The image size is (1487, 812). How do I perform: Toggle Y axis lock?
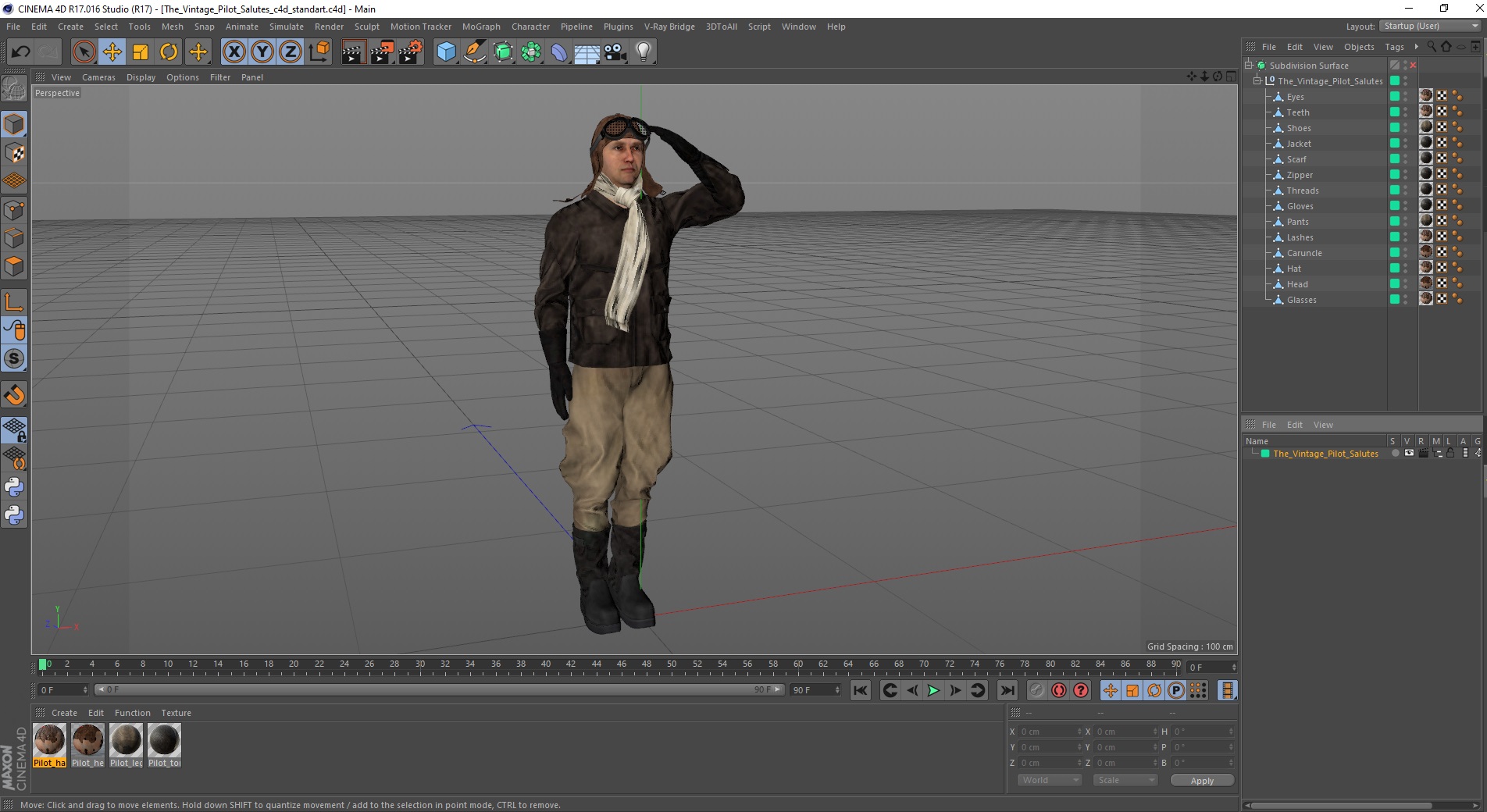coord(262,52)
